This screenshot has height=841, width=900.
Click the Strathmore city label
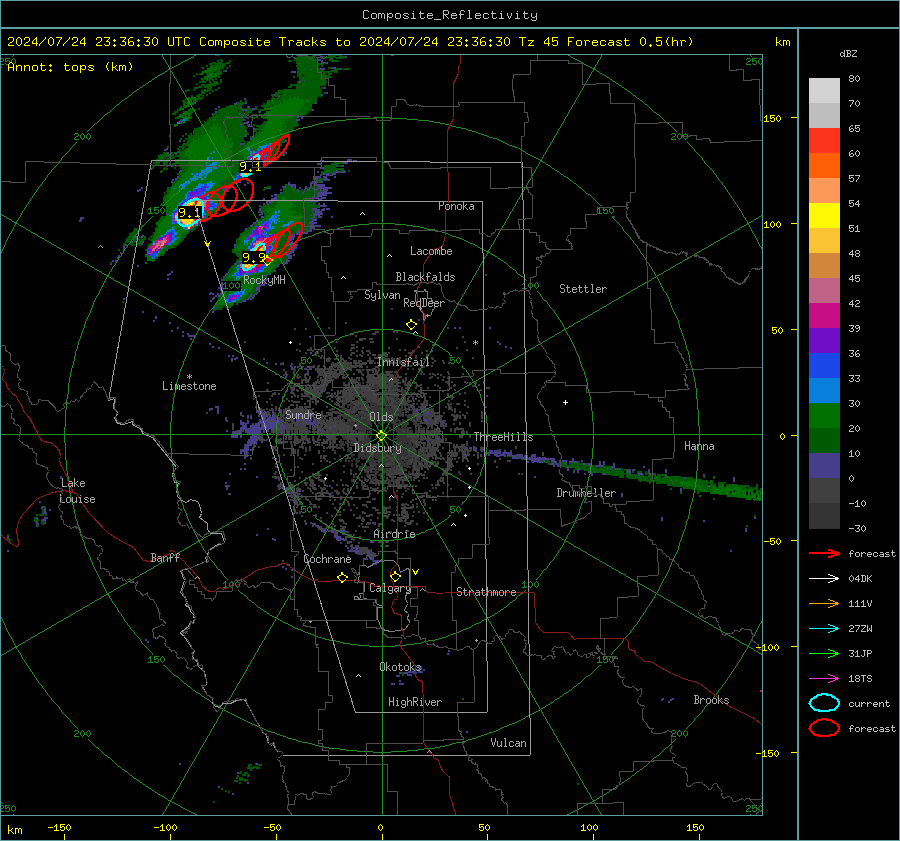pyautogui.click(x=486, y=592)
